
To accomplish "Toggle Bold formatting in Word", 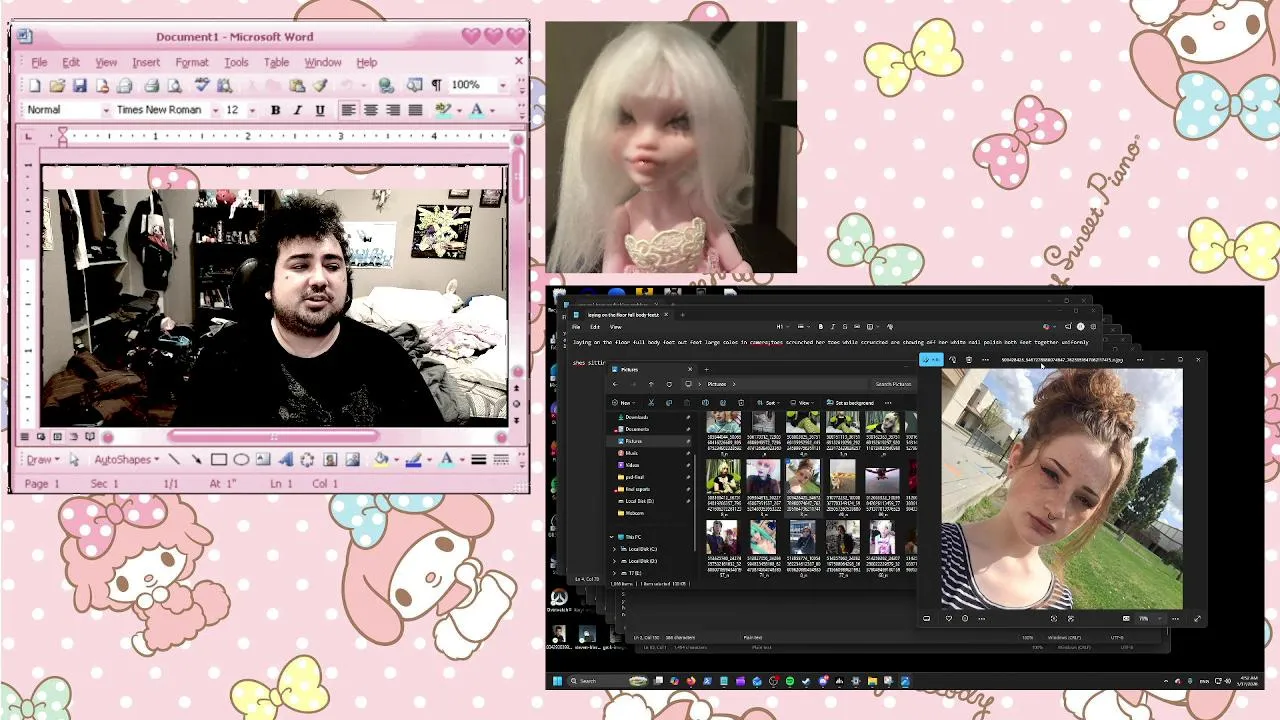I will pos(275,110).
